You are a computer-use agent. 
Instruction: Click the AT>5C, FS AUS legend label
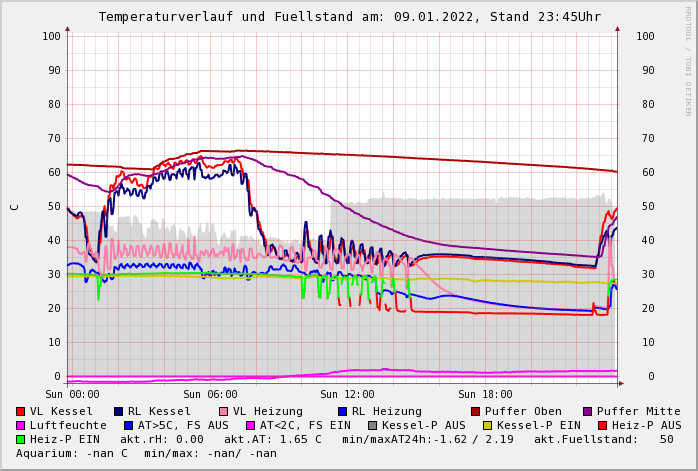click(x=183, y=425)
